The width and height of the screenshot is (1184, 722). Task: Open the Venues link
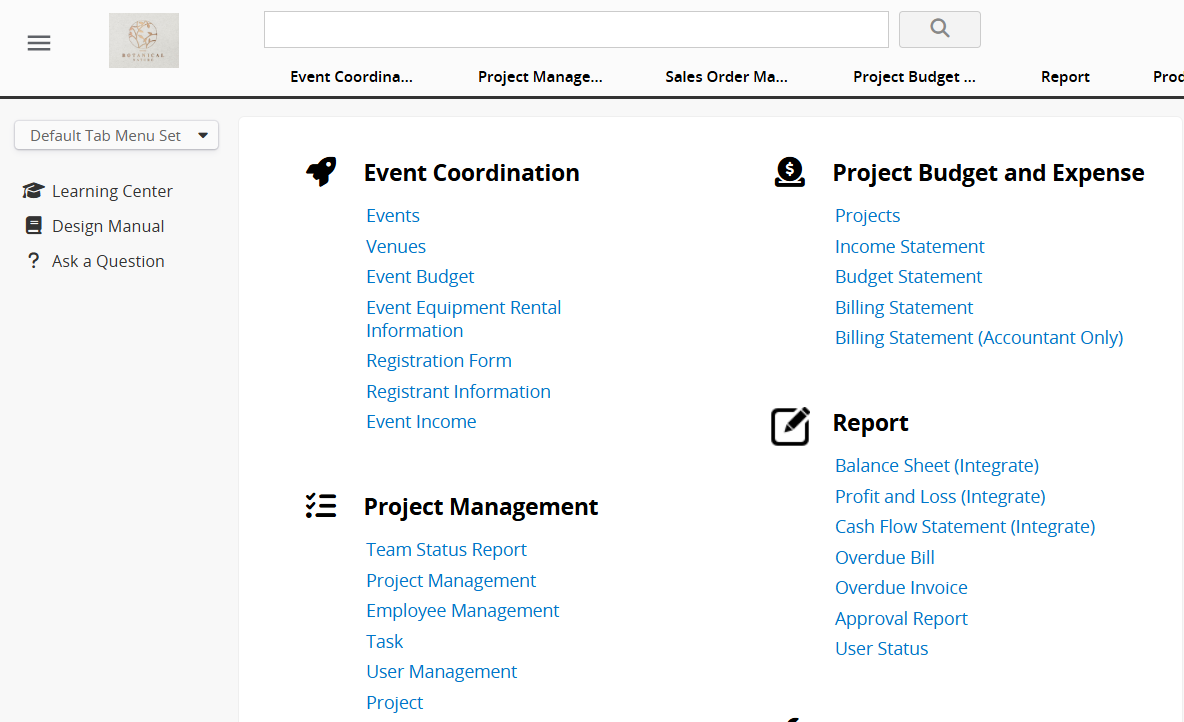[396, 246]
